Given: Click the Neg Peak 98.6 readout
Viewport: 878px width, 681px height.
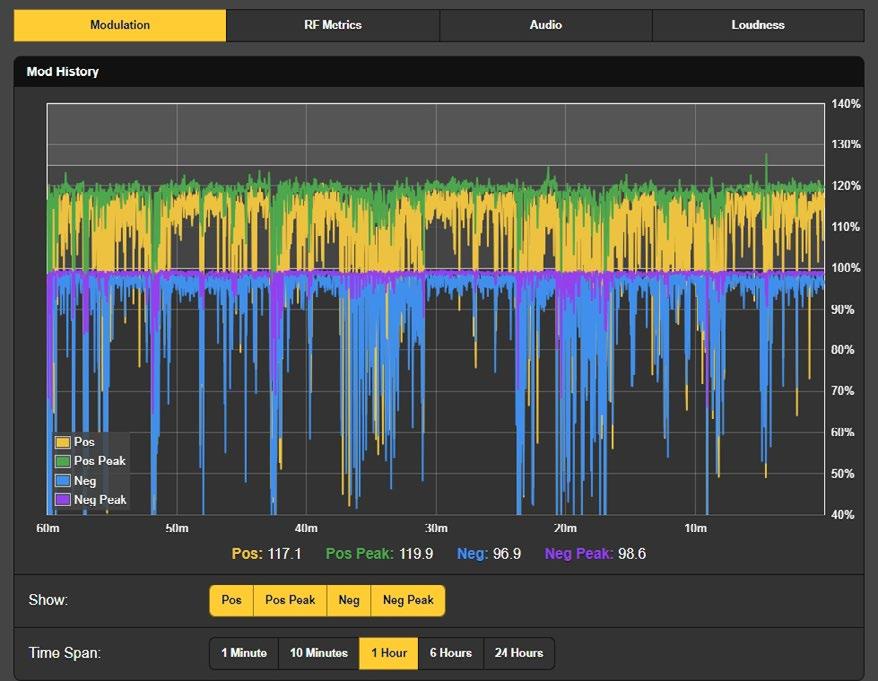Looking at the screenshot, I should pos(595,553).
